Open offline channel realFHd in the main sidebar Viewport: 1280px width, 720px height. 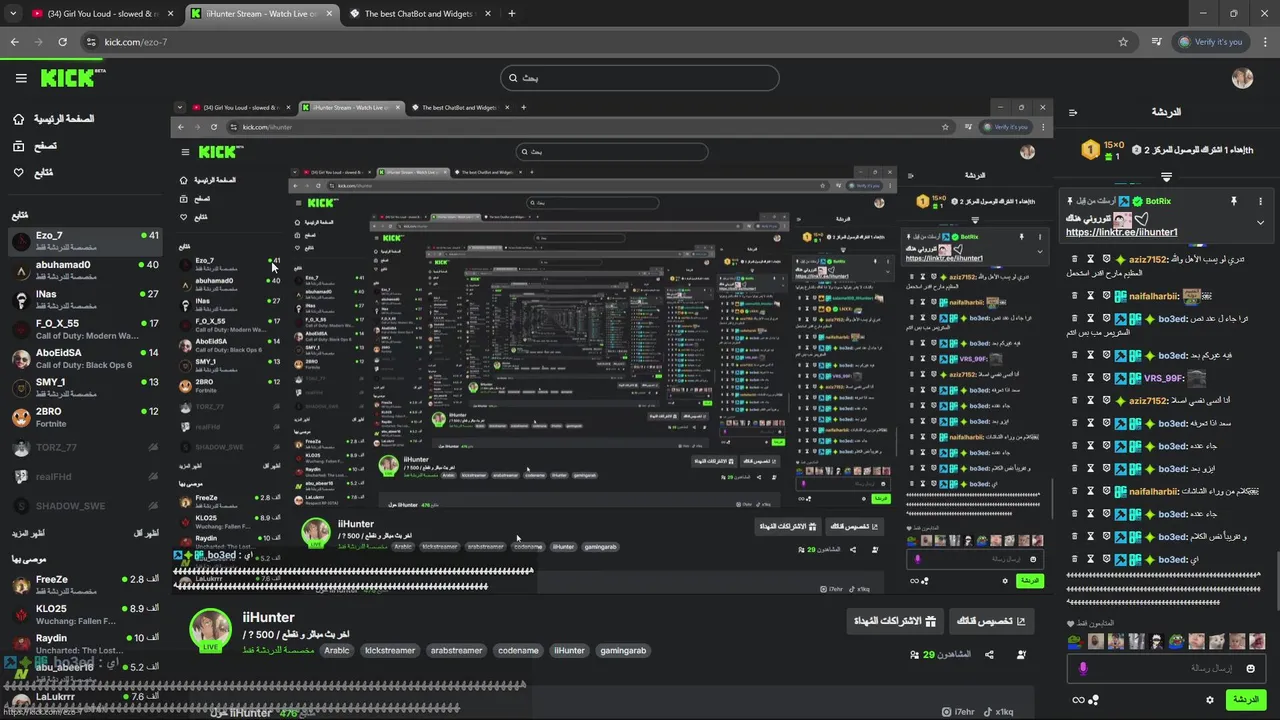(x=85, y=476)
